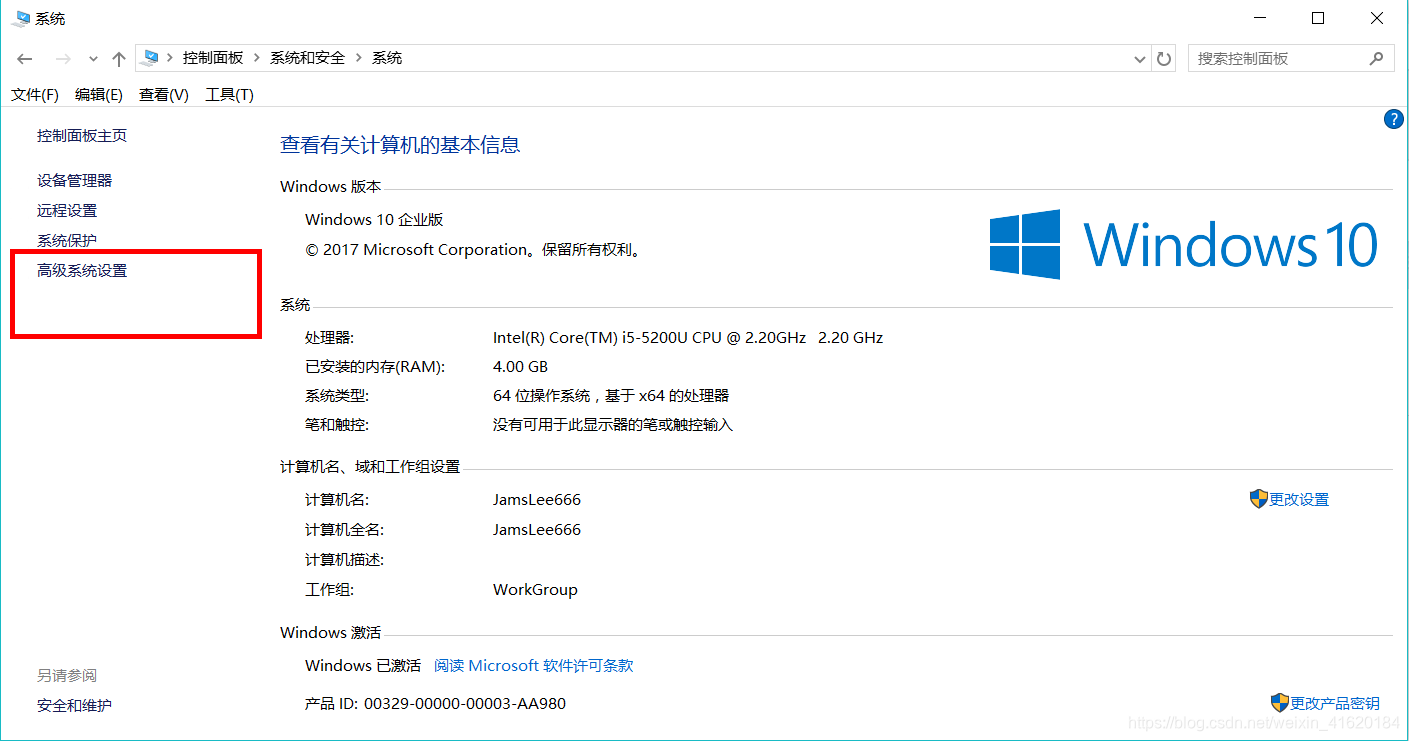Open 设备管理器 link
This screenshot has width=1409, height=741.
pyautogui.click(x=75, y=181)
